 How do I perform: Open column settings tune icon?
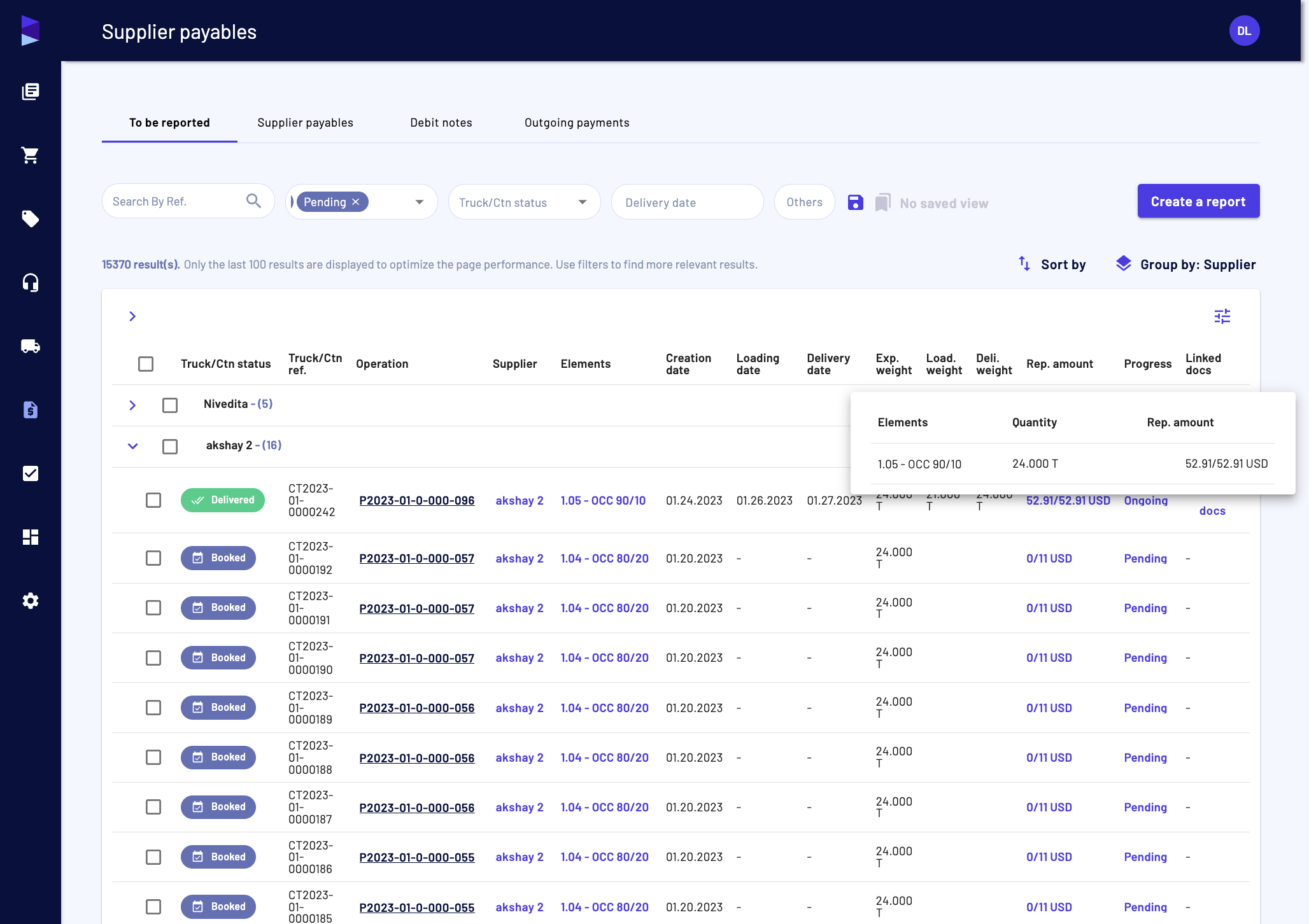point(1222,316)
